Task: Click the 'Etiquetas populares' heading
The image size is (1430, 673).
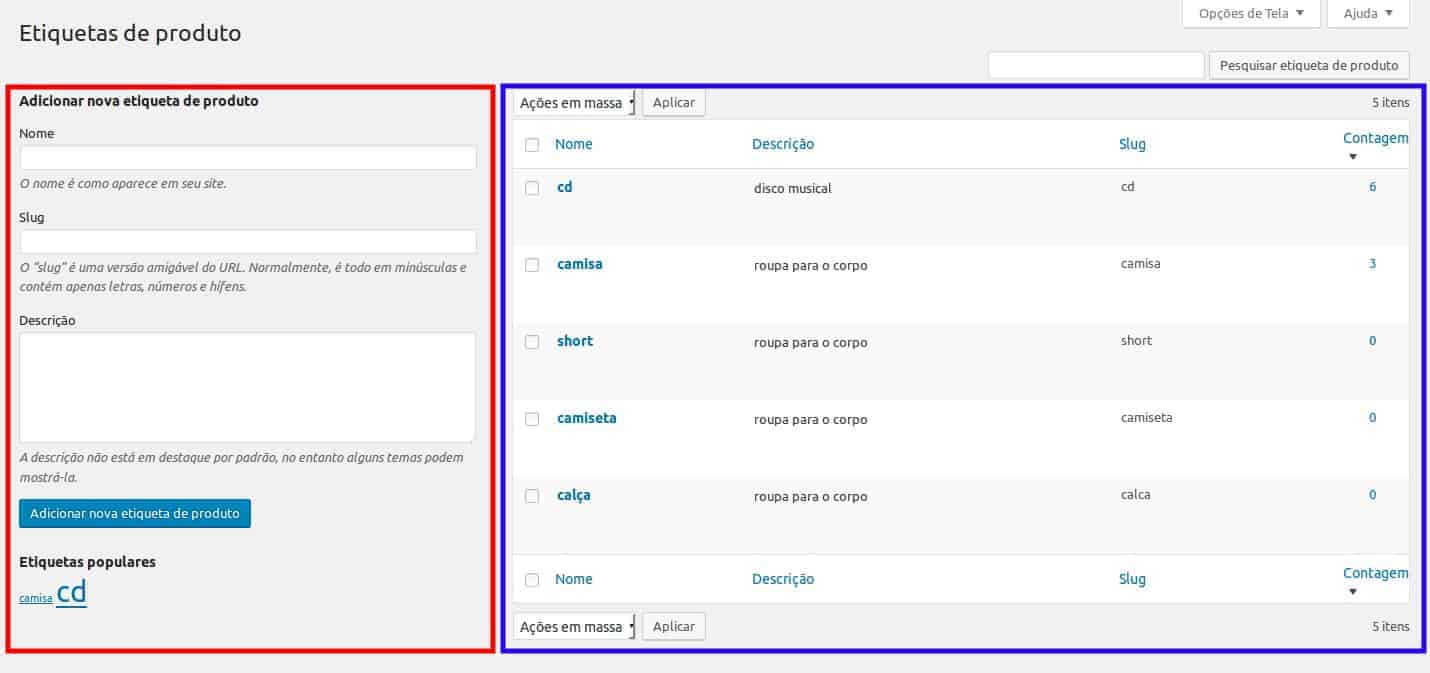Action: click(88, 562)
